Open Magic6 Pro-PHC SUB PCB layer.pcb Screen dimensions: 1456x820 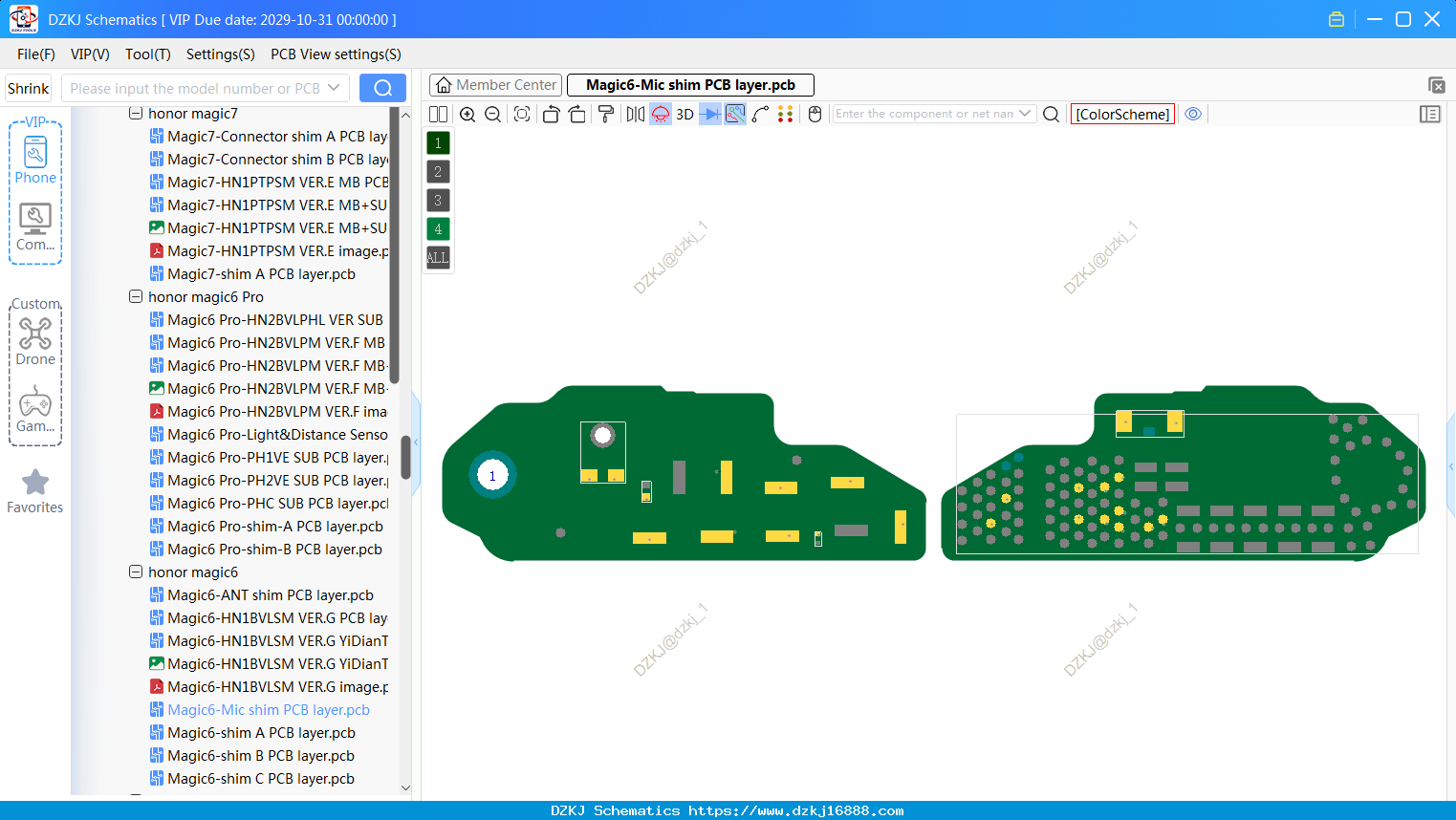point(269,504)
